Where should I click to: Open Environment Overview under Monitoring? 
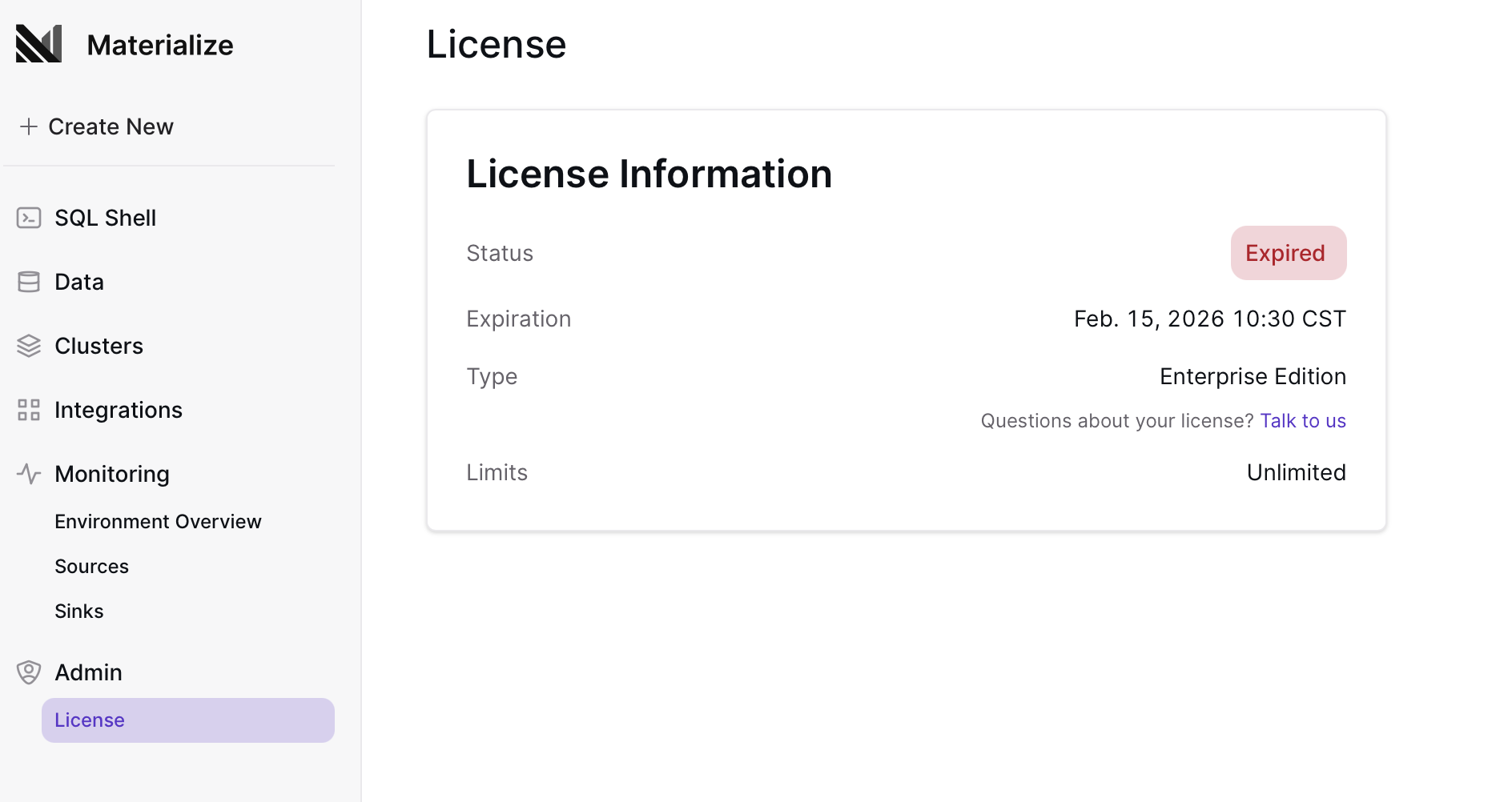[x=158, y=522]
